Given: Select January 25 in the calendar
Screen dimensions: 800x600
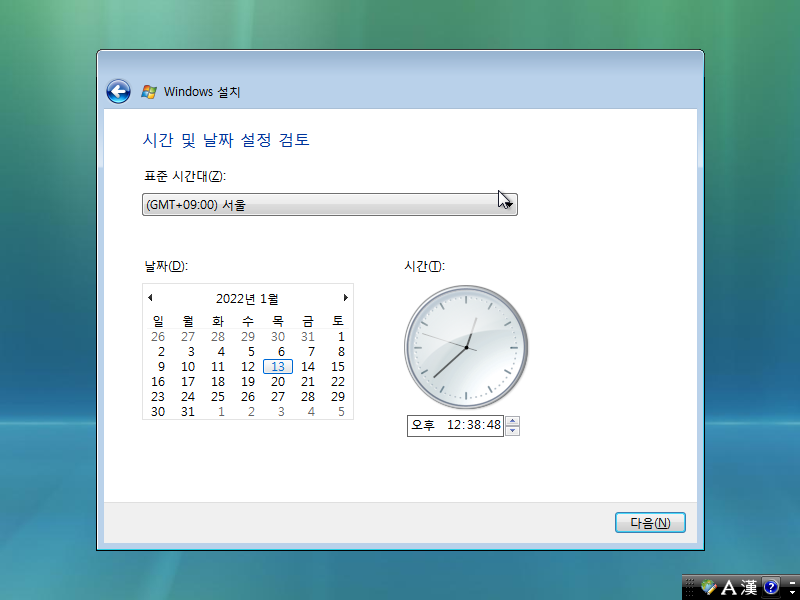Looking at the screenshot, I should (x=218, y=396).
